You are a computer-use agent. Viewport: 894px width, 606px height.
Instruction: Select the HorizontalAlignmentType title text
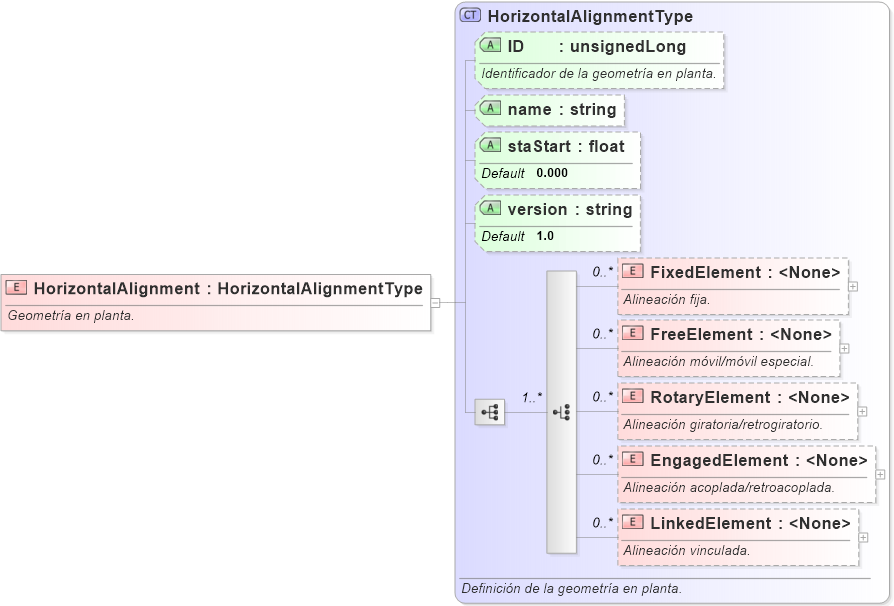pos(590,17)
